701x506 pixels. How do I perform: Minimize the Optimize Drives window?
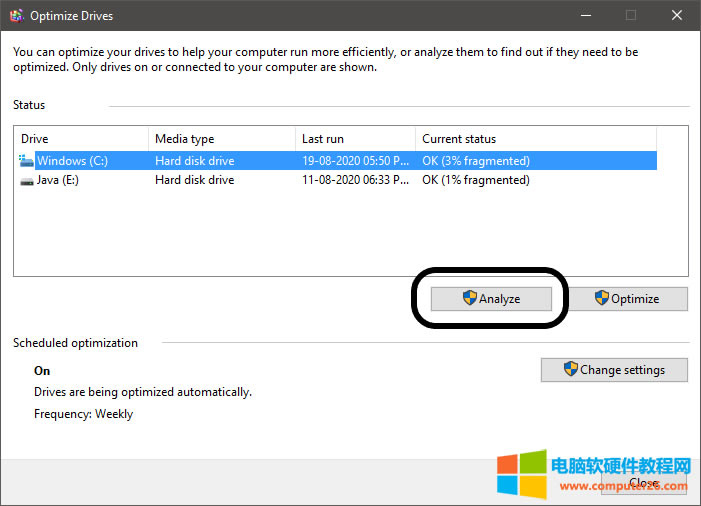pyautogui.click(x=586, y=15)
